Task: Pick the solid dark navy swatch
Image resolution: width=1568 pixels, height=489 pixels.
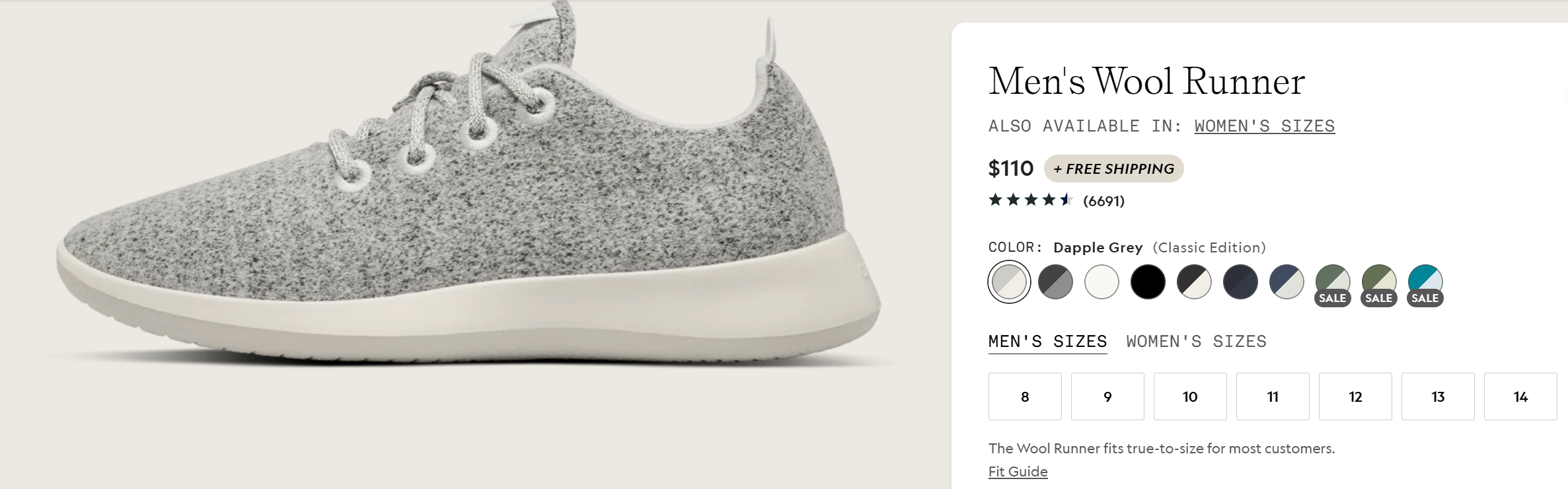Action: pos(1240,282)
